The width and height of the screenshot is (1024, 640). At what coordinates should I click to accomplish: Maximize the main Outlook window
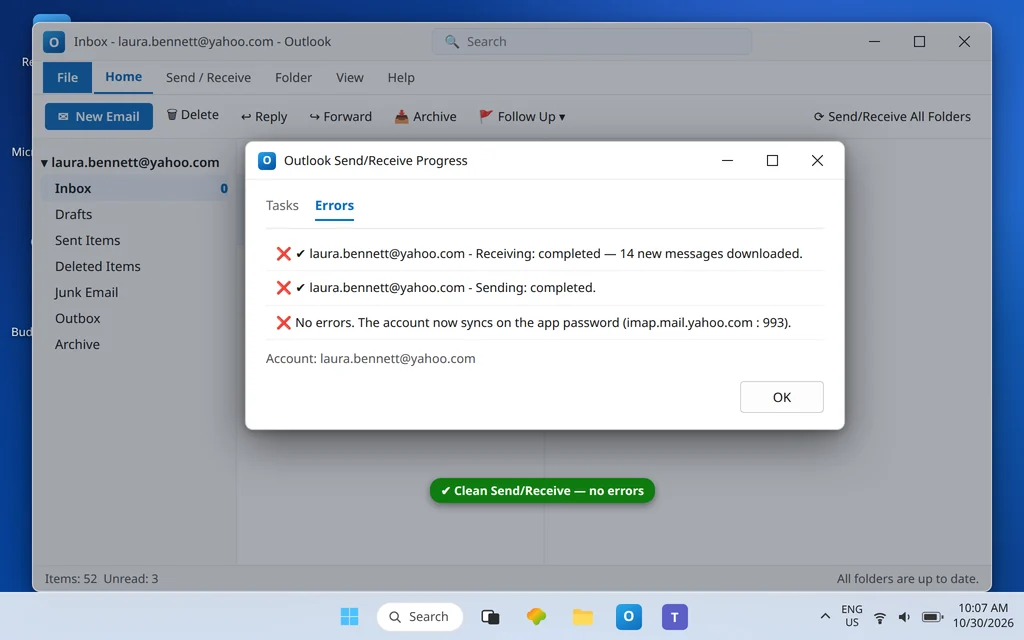coord(919,42)
